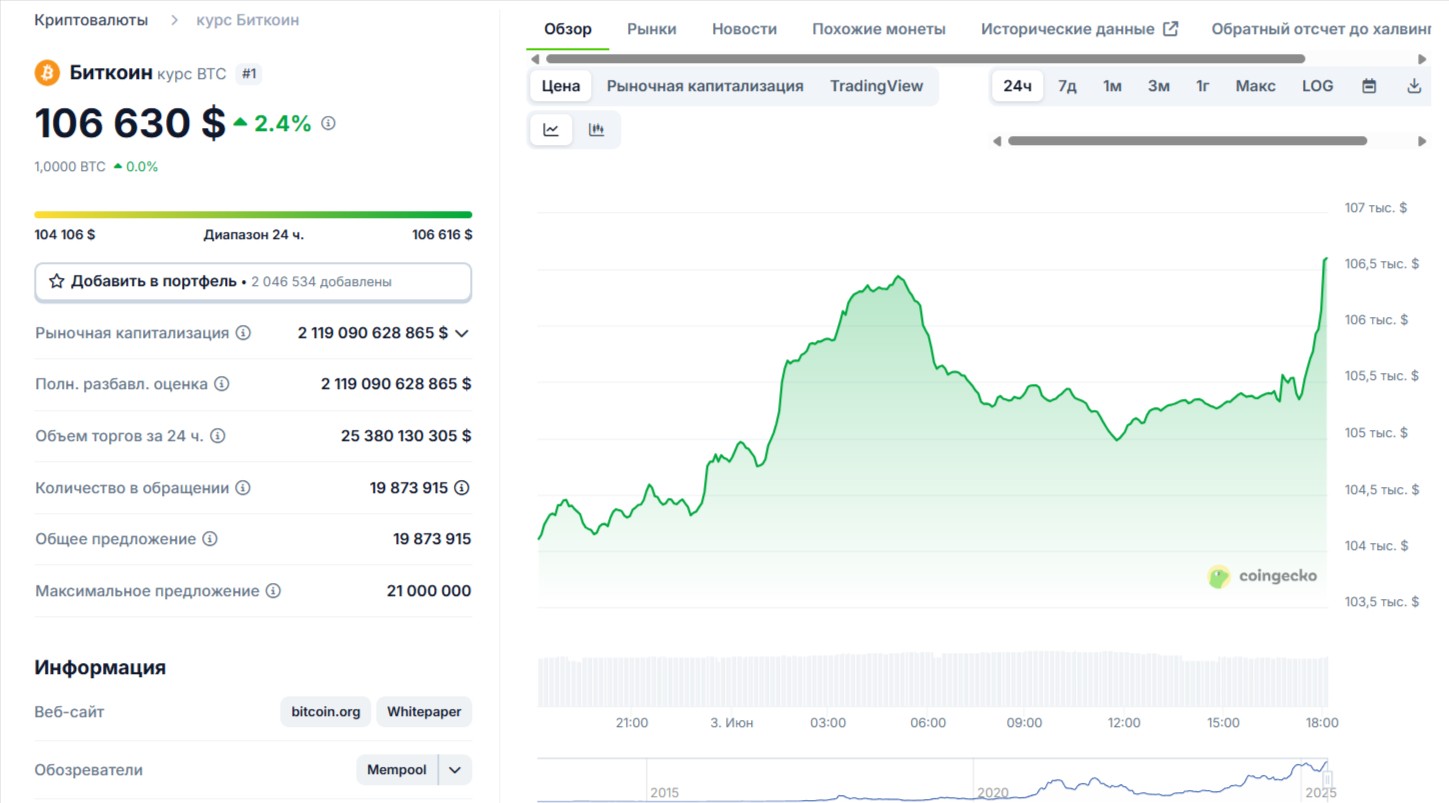Select the Цена chart mode

(561, 86)
